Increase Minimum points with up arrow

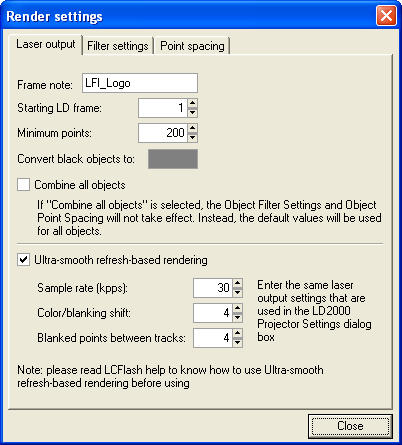pos(192,128)
